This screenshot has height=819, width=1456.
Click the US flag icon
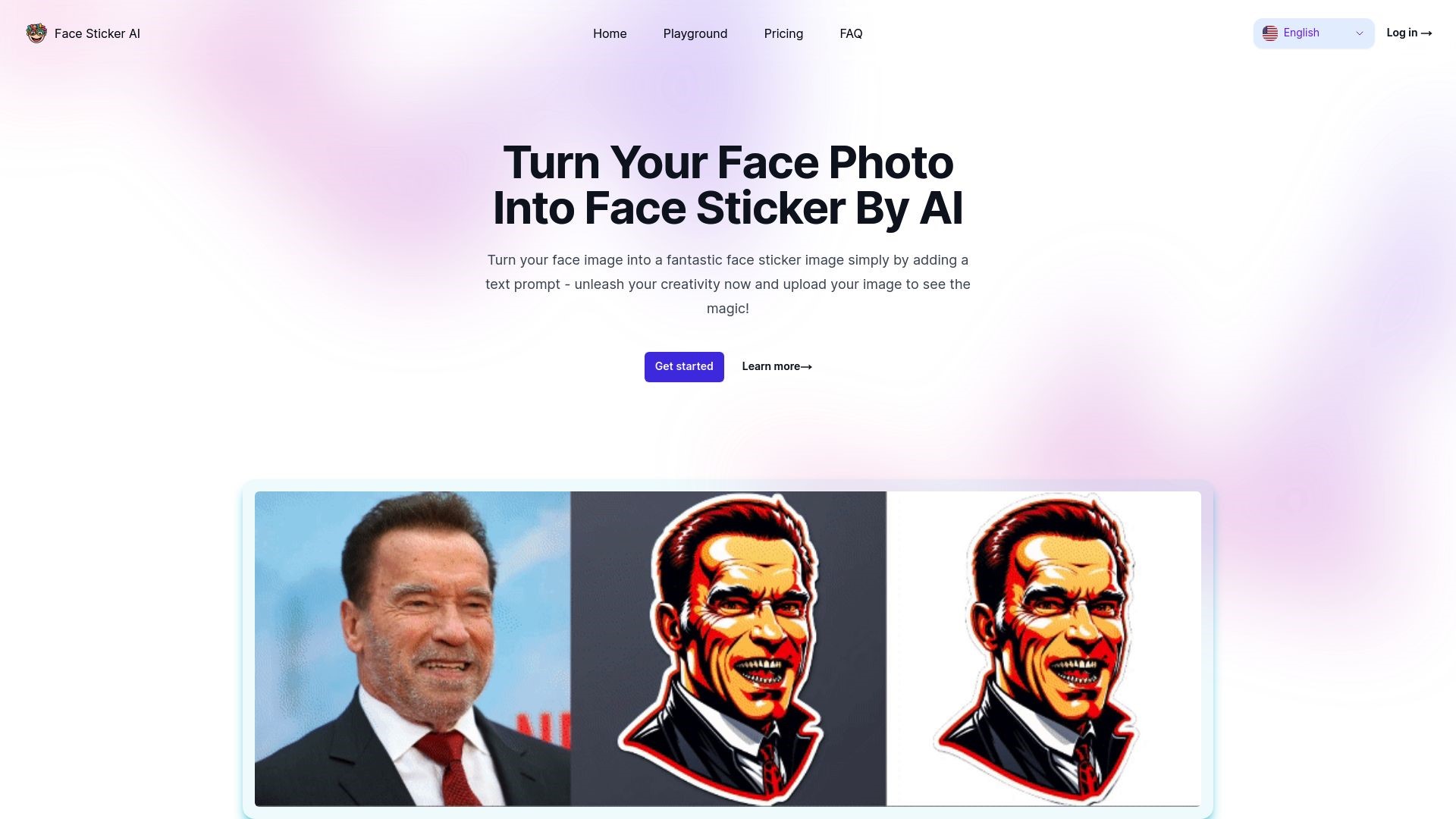(x=1270, y=33)
